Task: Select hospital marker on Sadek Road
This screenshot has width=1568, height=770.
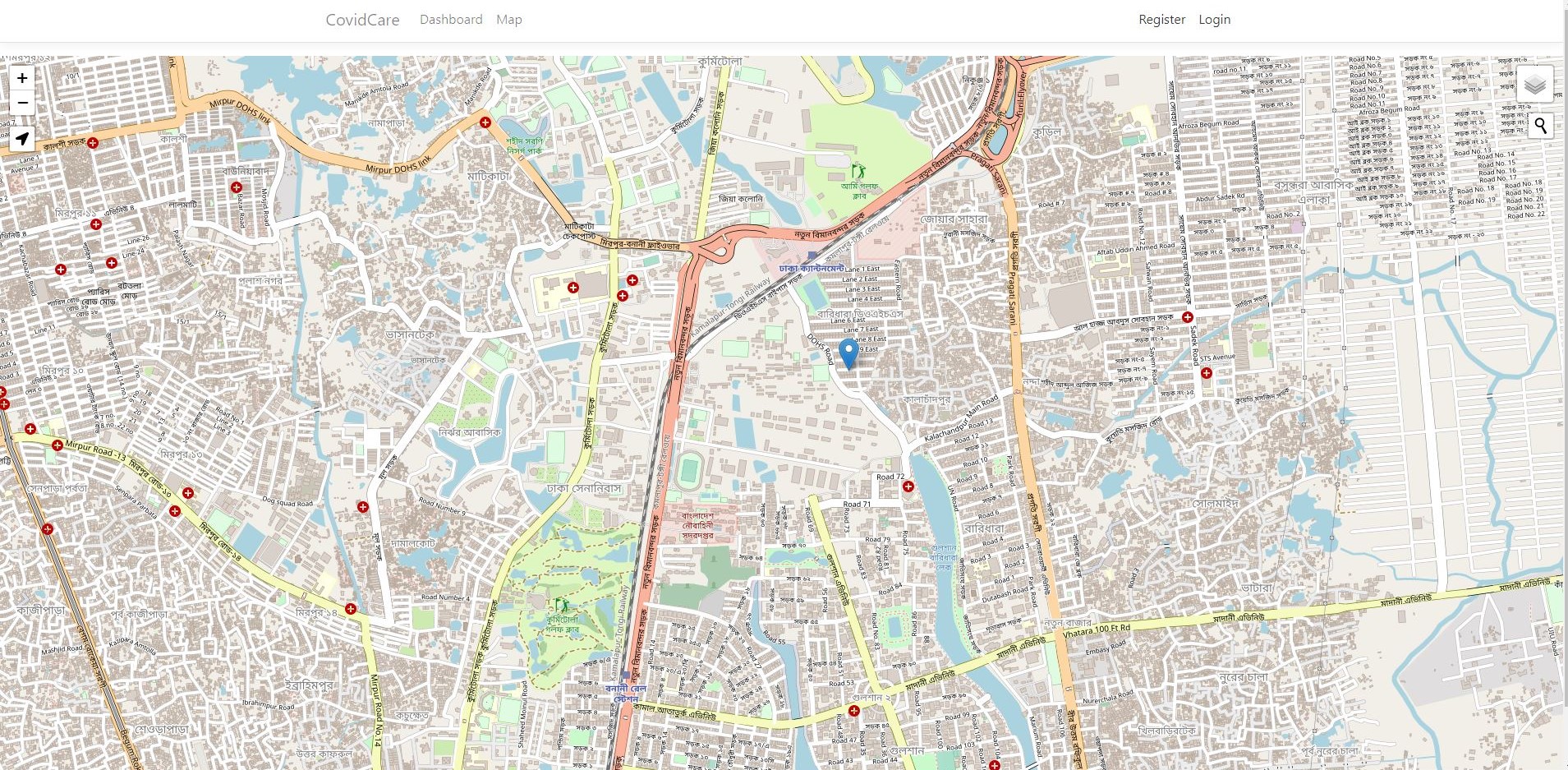Action: [1187, 317]
